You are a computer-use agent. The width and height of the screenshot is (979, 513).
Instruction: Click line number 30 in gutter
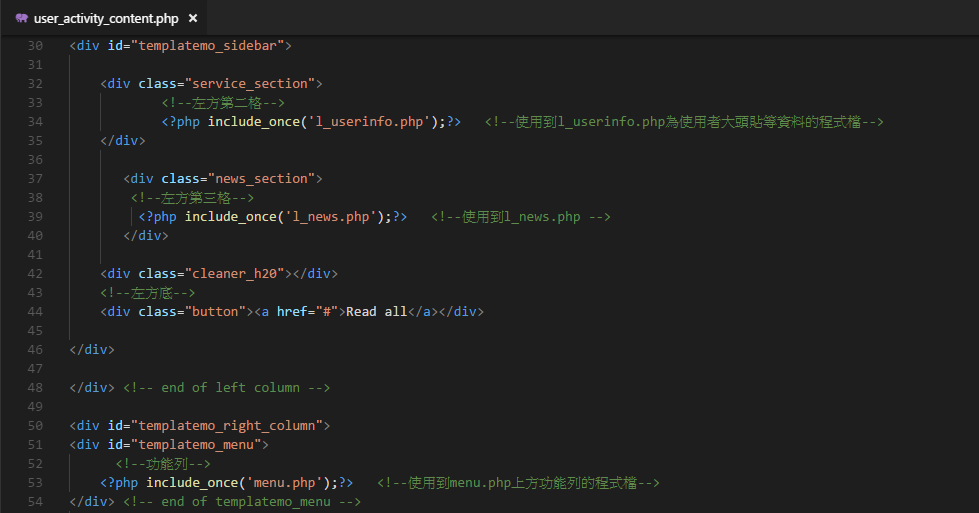[36, 46]
